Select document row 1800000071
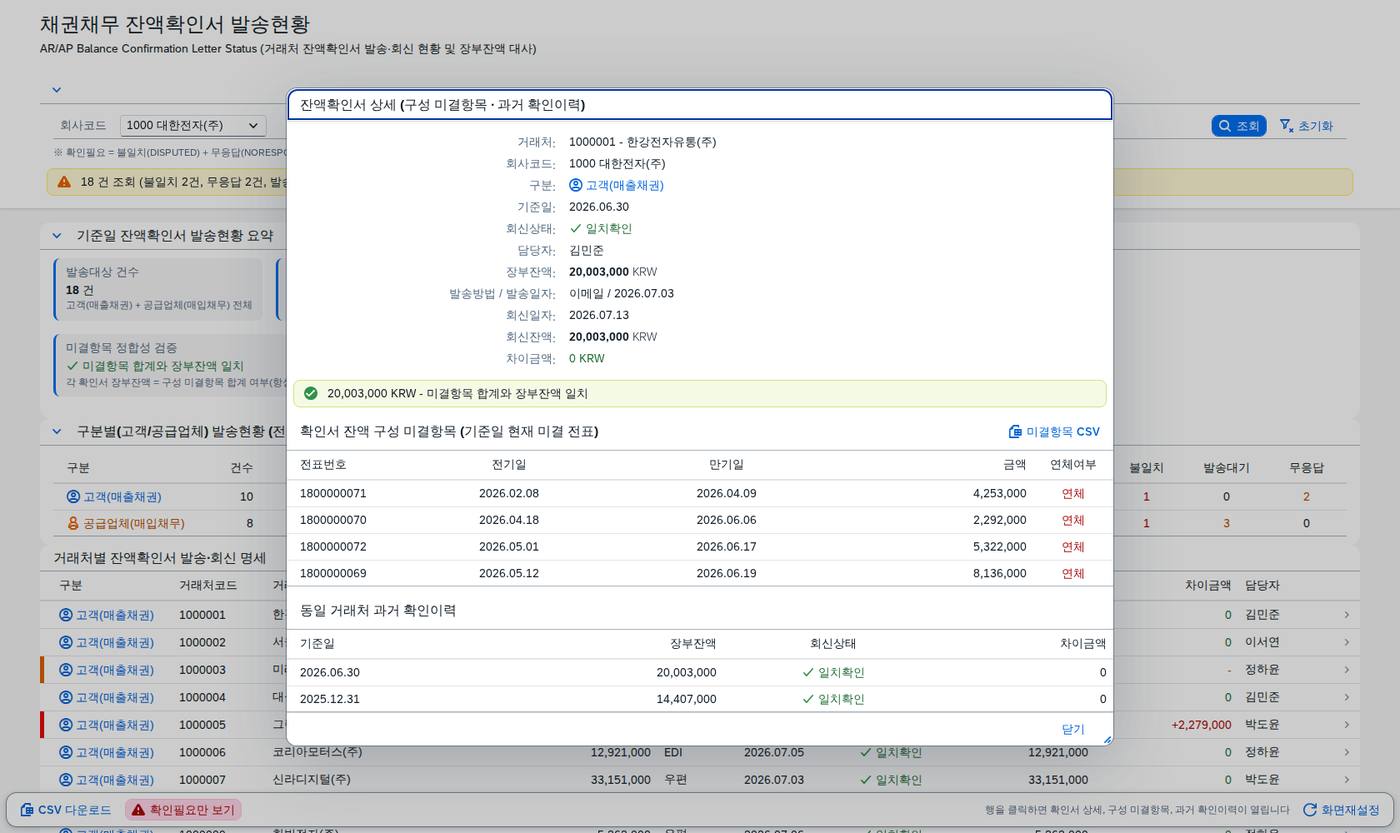 [x=699, y=493]
